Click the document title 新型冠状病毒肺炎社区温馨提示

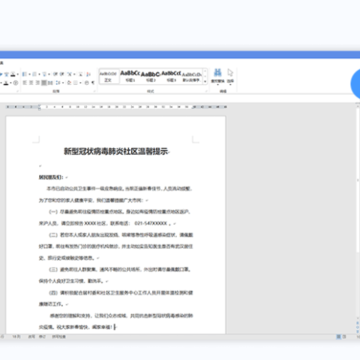click(116, 152)
